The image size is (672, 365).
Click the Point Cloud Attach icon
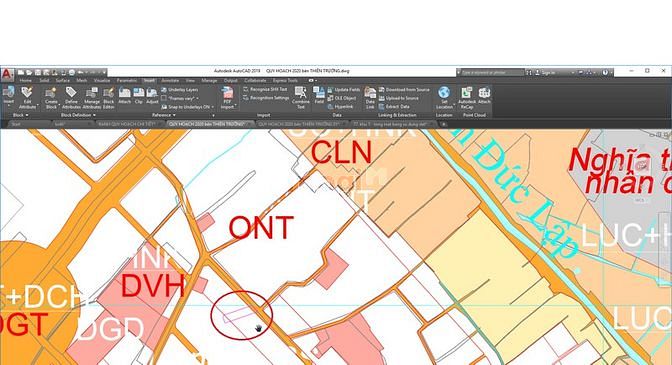point(484,93)
